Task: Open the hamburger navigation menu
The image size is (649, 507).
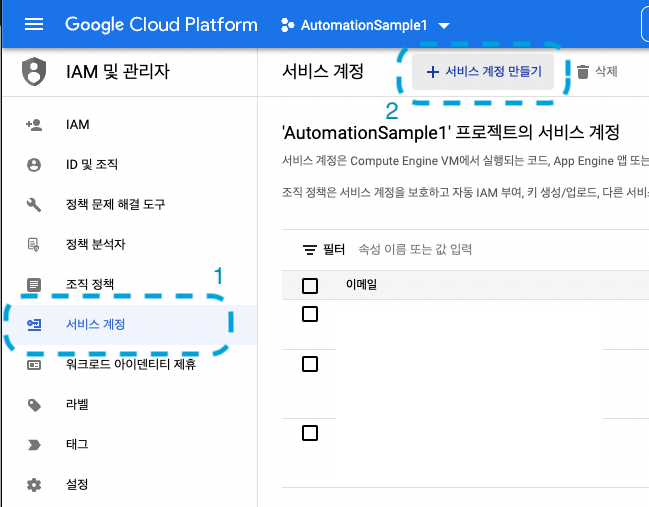Action: coord(34,24)
